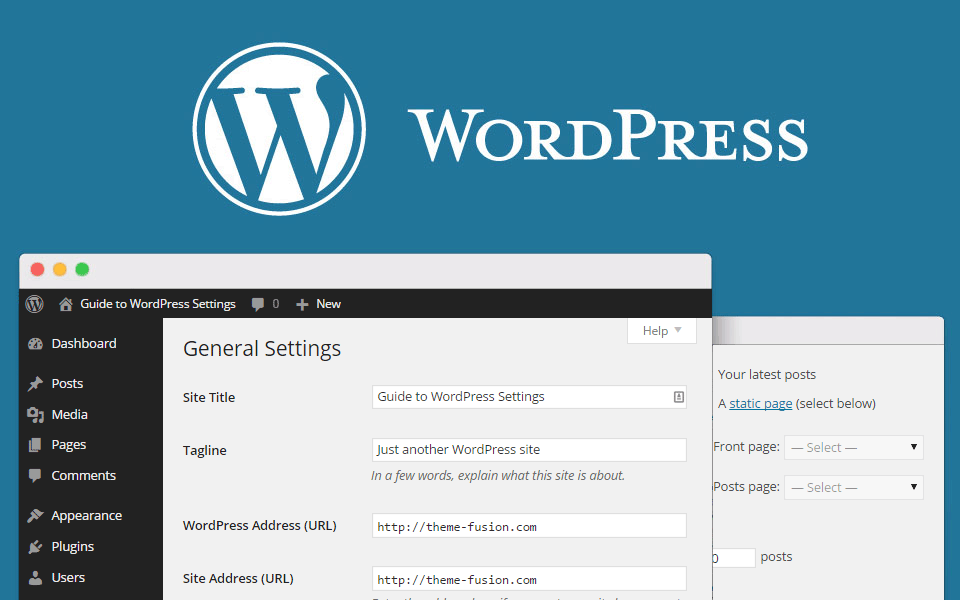Select the Posts icon in the sidebar
Viewport: 960px width, 600px height.
pos(35,383)
